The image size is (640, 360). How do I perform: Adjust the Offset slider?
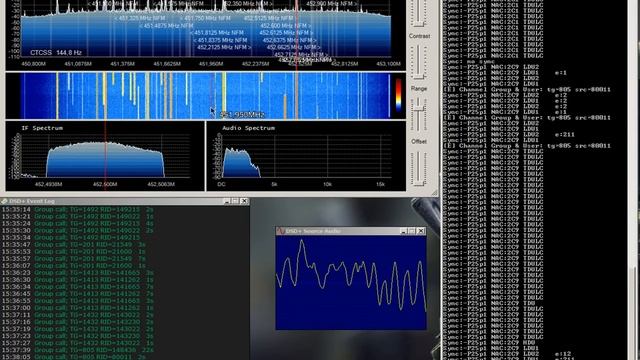419,168
